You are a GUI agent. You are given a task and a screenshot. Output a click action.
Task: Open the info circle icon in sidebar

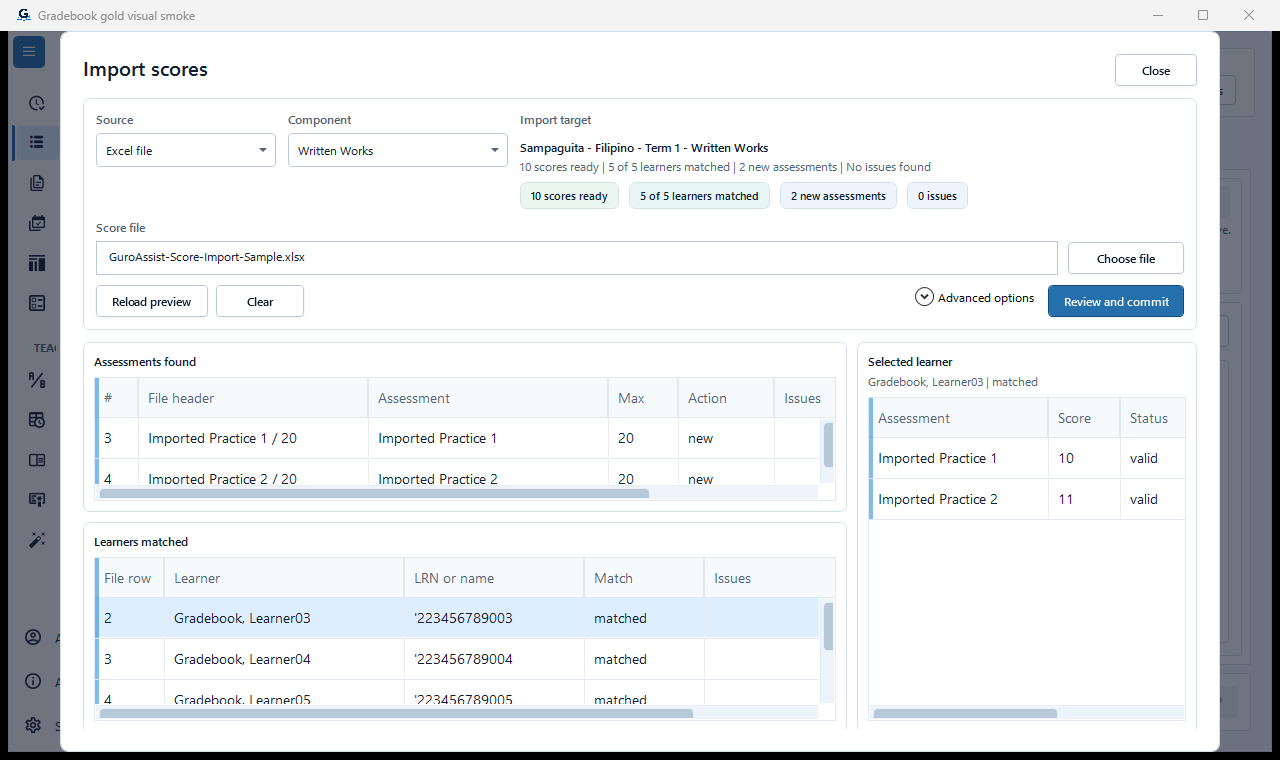tap(33, 682)
